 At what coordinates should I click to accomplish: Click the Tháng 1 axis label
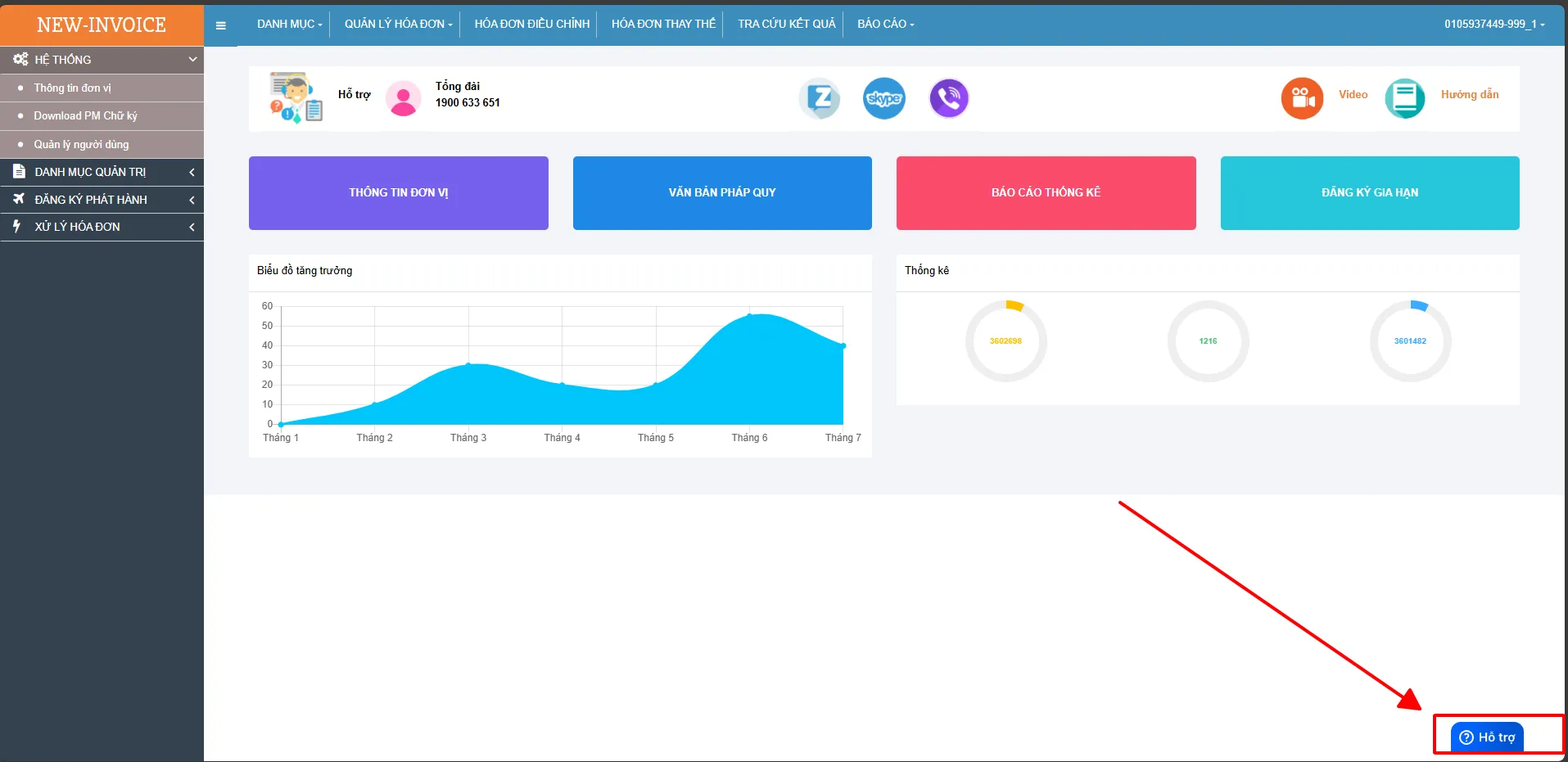[281, 438]
